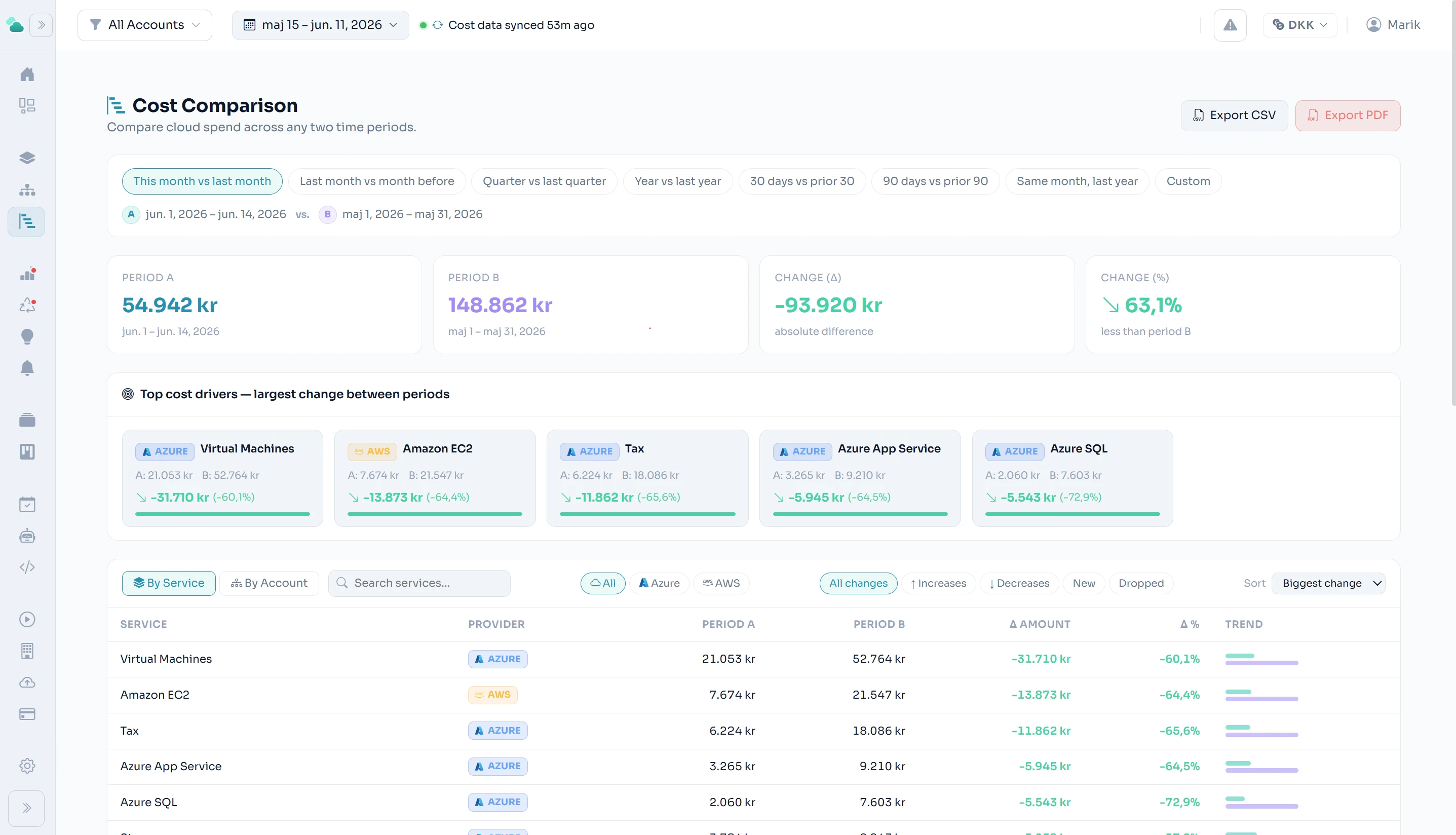
Task: Click the cloud logo at top left
Action: pos(15,25)
